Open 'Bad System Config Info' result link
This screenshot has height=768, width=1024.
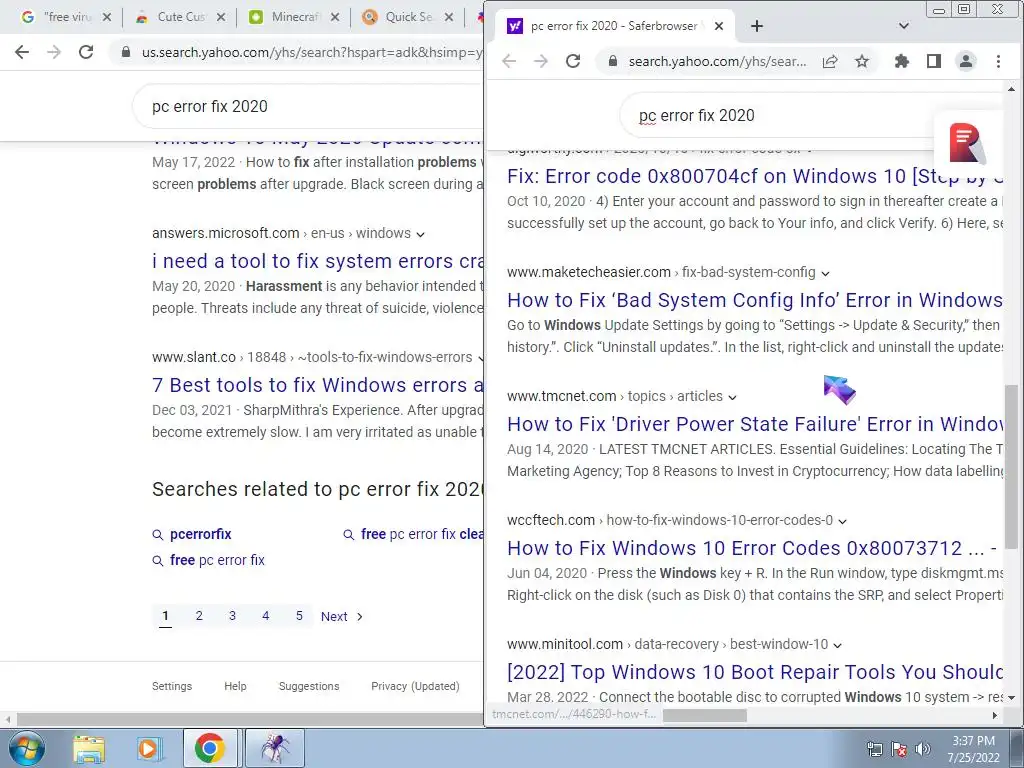pos(756,300)
